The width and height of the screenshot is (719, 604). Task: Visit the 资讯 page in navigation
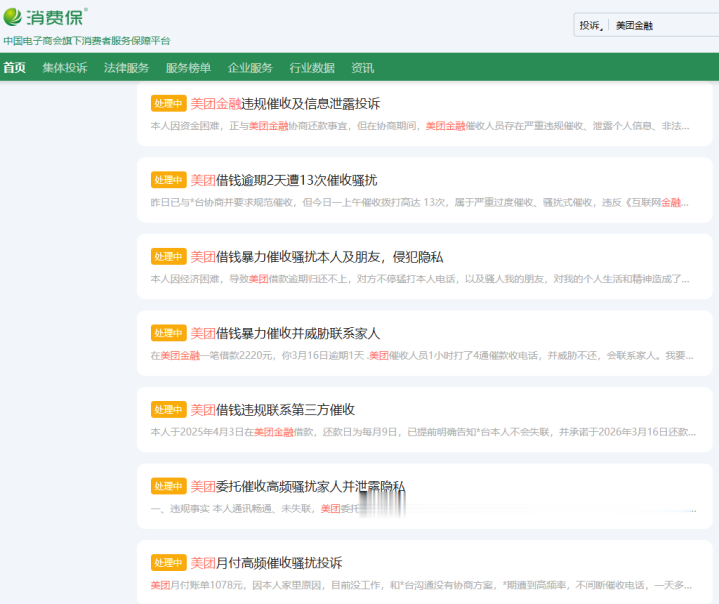click(x=362, y=68)
